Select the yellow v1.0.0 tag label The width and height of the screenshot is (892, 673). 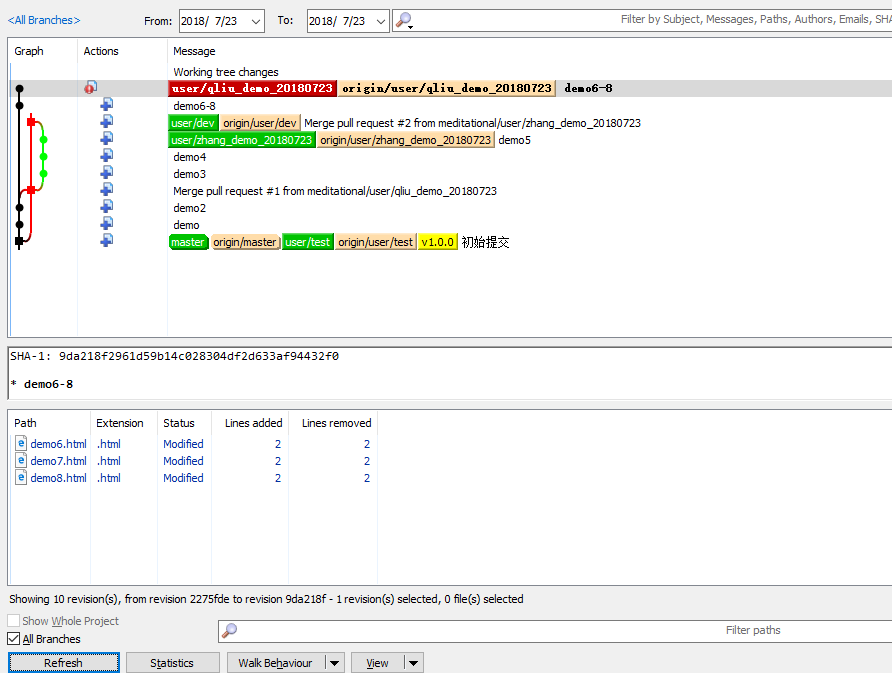coord(437,242)
